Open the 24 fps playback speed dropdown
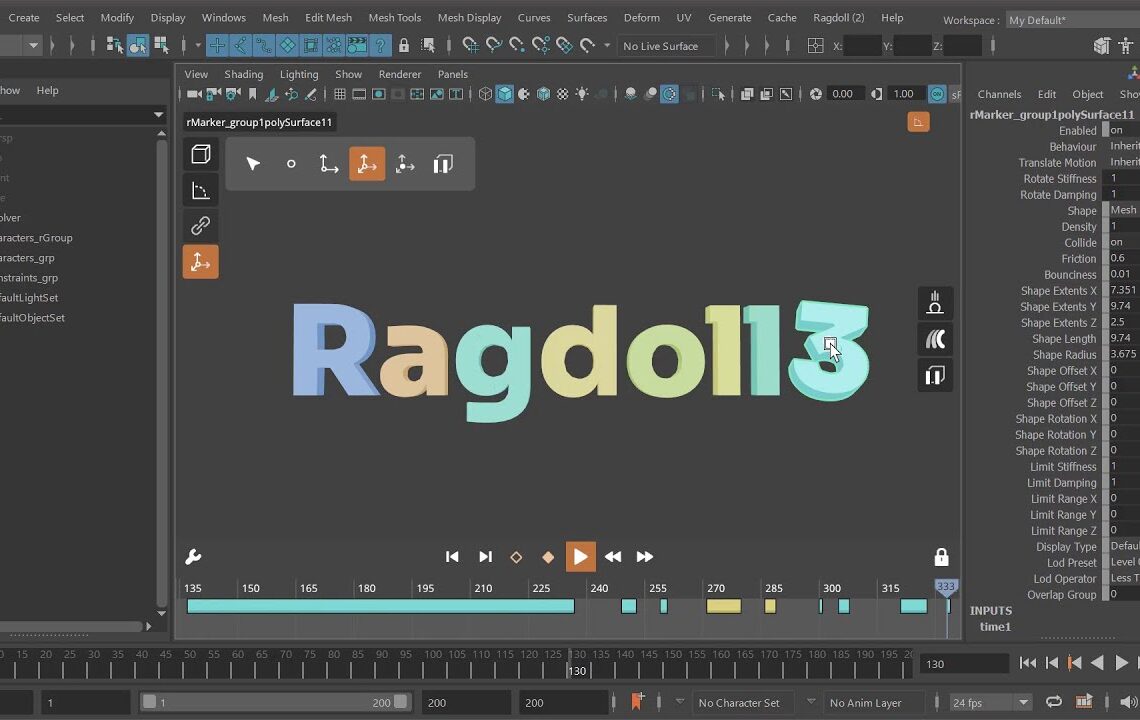 990,702
